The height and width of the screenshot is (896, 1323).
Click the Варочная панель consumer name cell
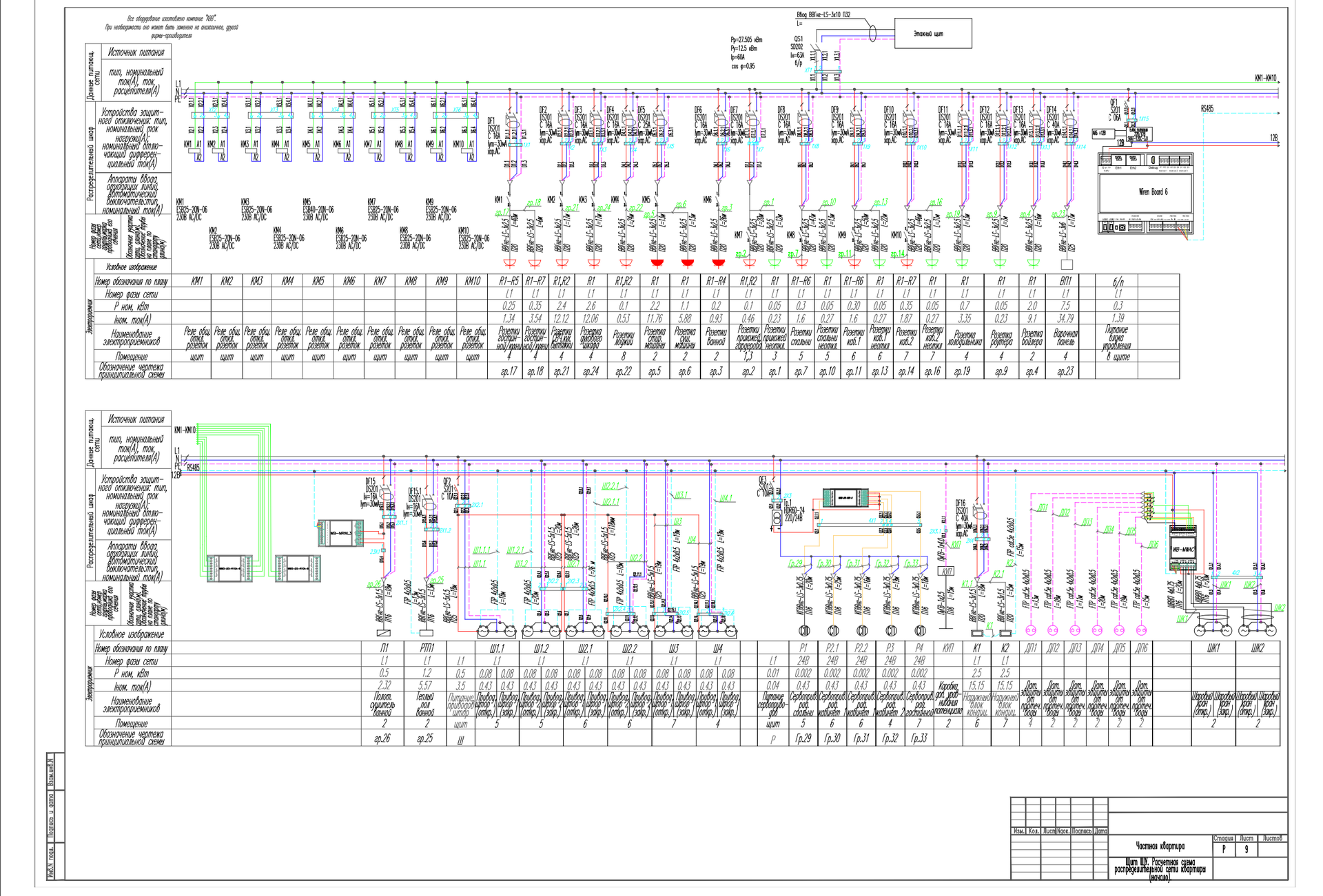pyautogui.click(x=1065, y=337)
